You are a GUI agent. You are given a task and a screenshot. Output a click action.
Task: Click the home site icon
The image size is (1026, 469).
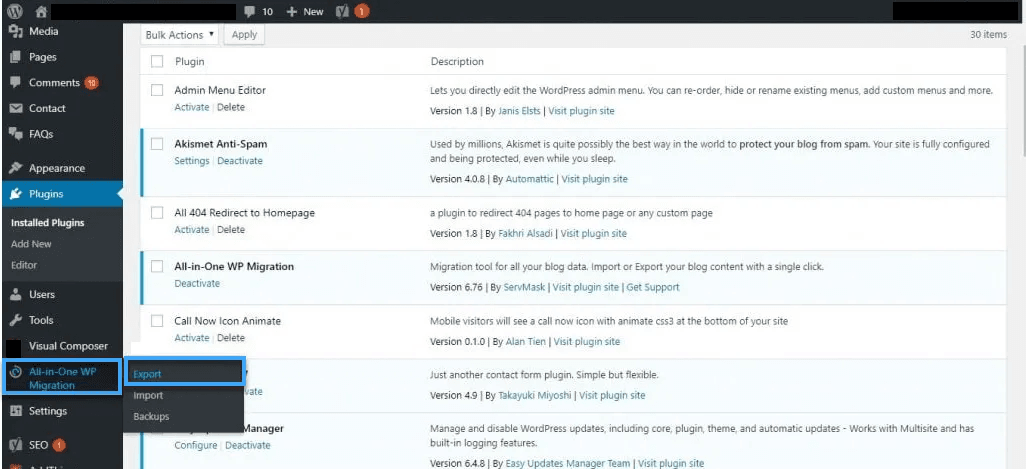point(41,11)
